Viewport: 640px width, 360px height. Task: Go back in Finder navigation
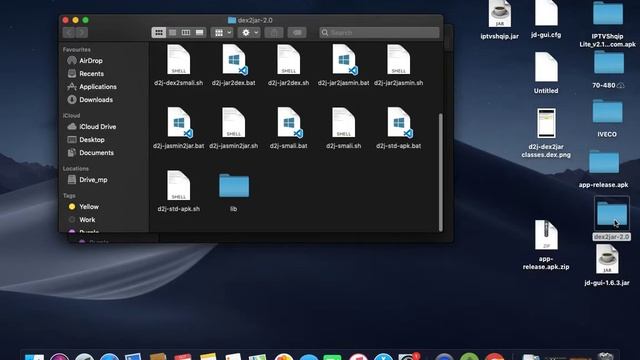coord(69,32)
